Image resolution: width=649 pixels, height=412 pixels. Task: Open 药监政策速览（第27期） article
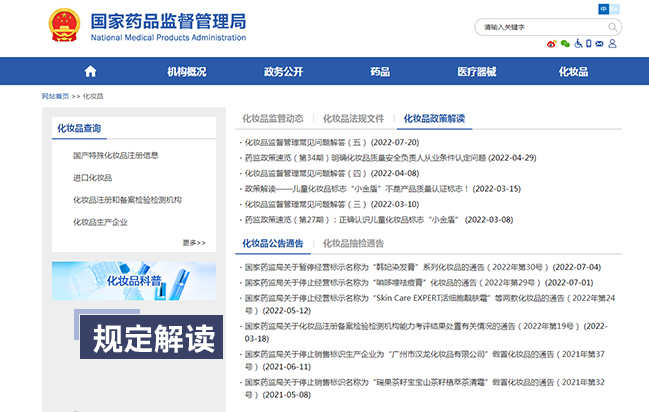tap(379, 219)
